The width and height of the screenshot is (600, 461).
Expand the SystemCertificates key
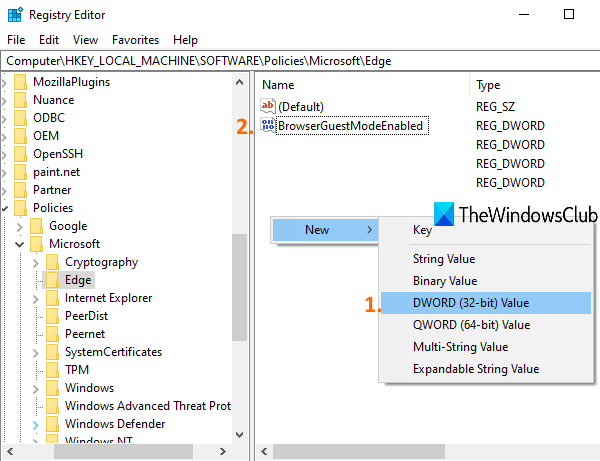[36, 353]
